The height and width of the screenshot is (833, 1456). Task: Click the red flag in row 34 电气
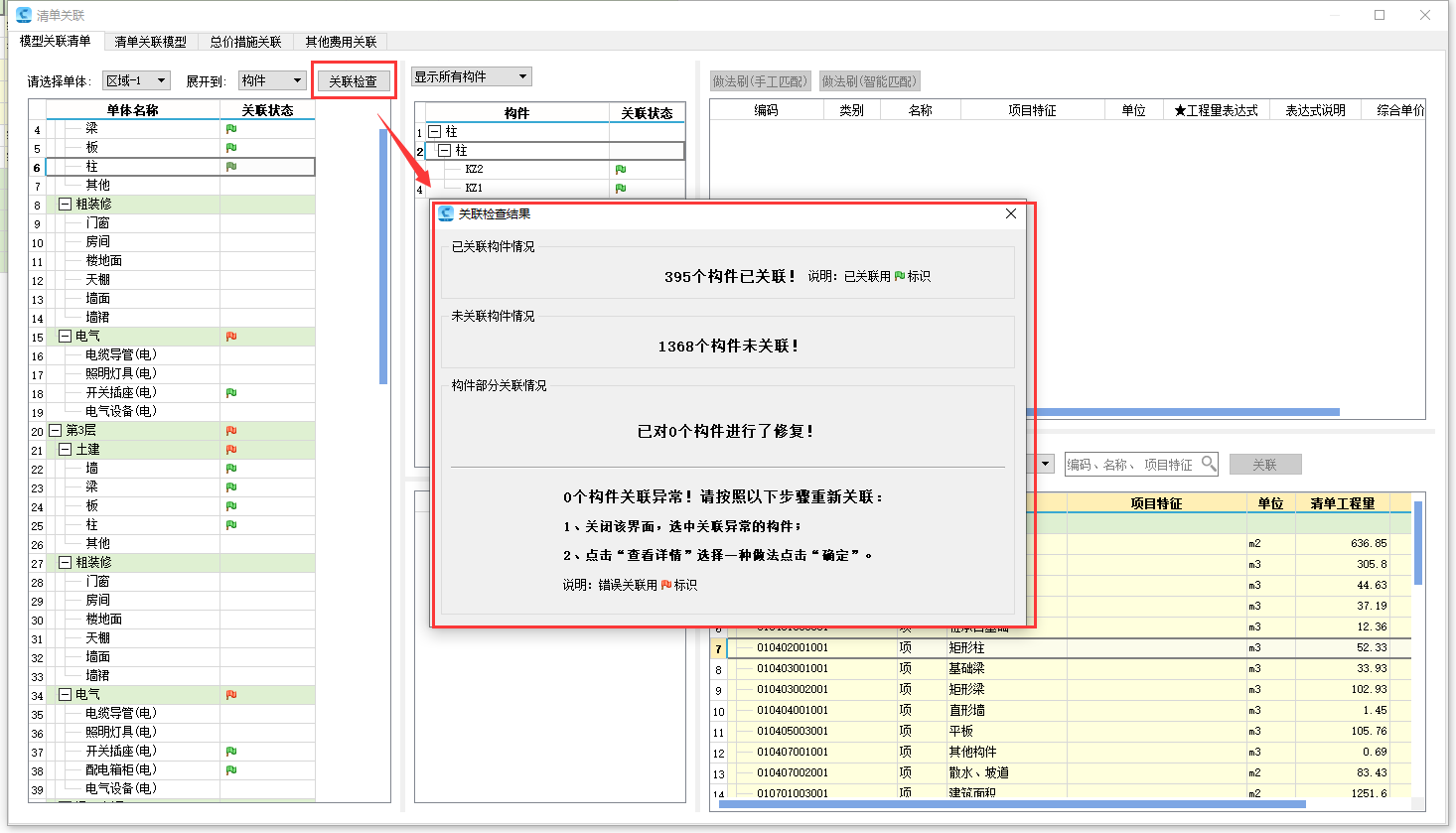click(x=231, y=695)
